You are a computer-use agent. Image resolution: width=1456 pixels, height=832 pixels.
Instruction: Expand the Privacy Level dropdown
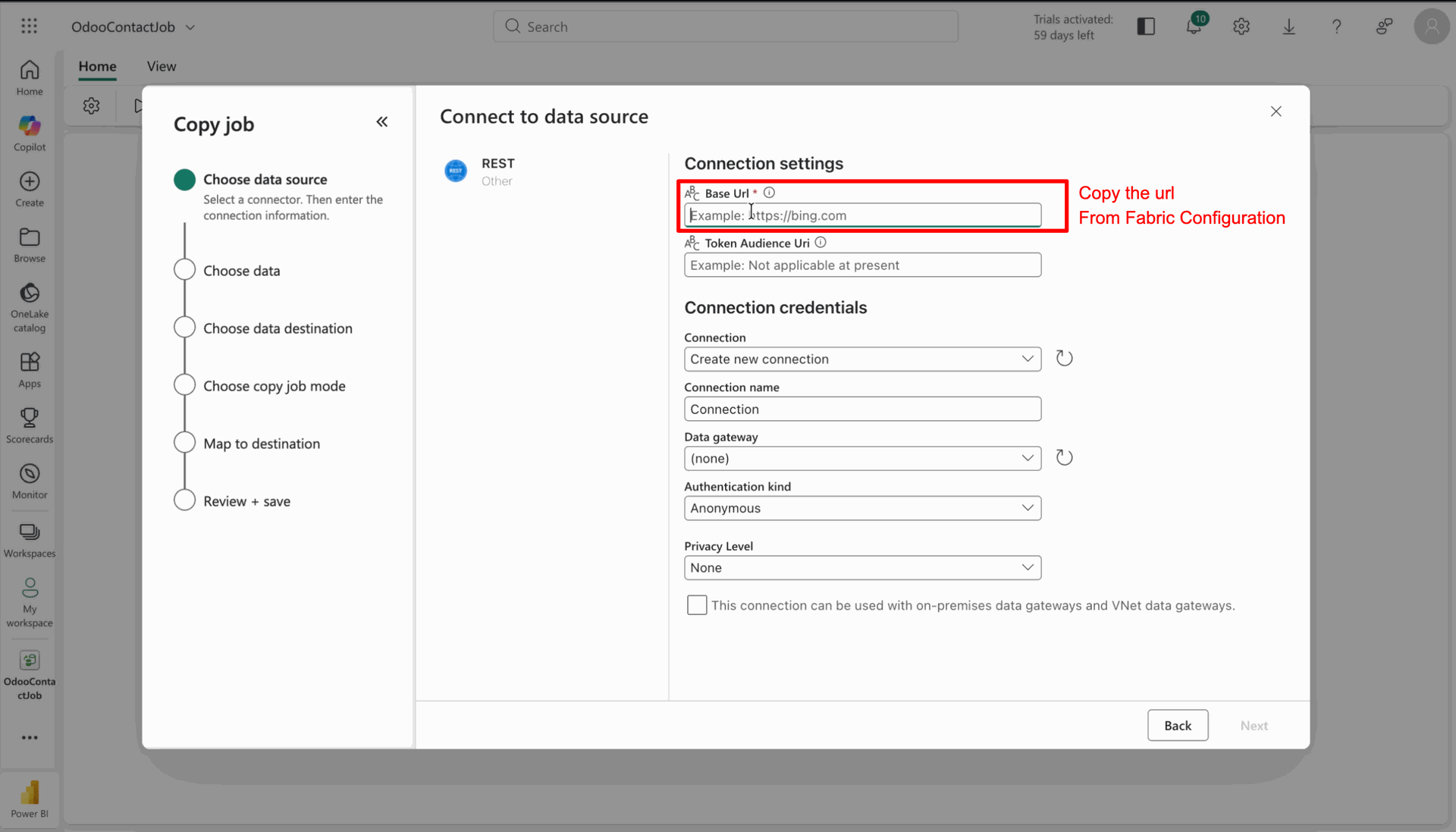862,567
